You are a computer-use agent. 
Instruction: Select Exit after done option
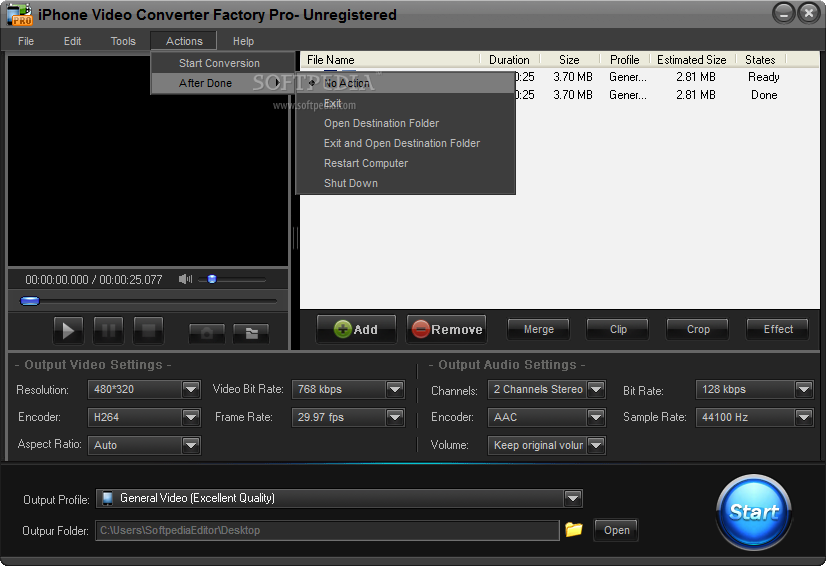point(405,103)
